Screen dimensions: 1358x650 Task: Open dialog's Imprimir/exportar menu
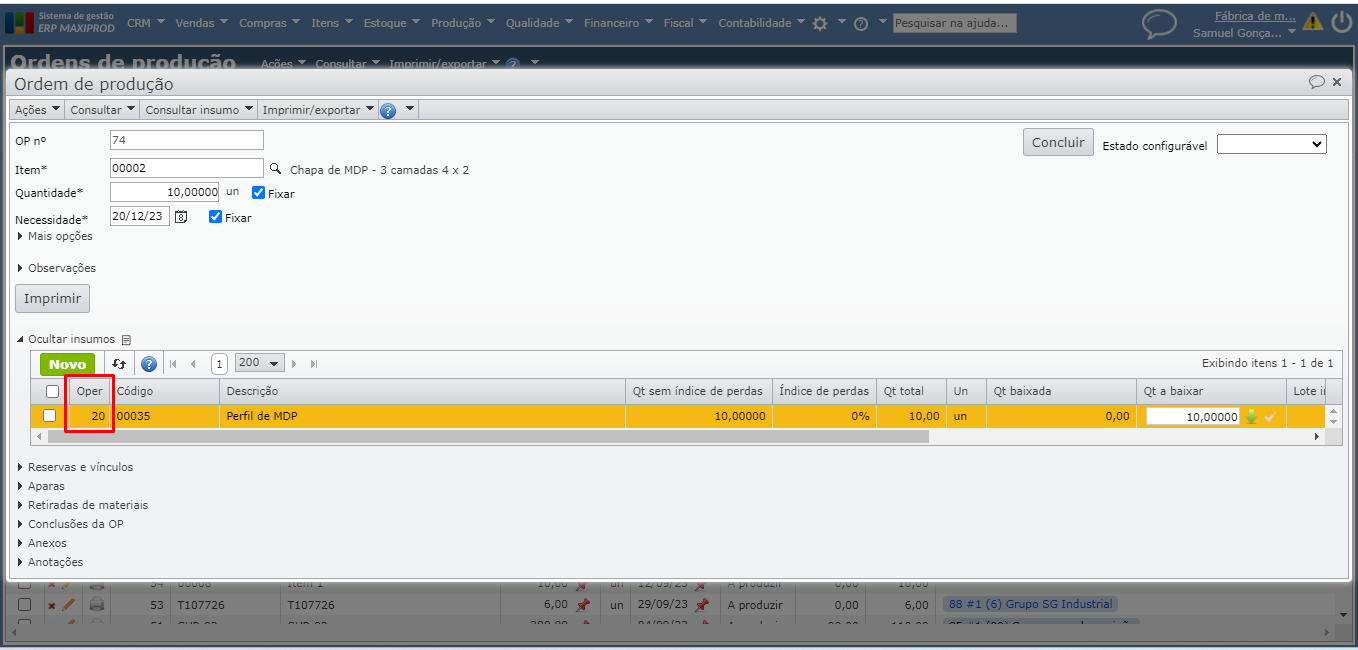coord(318,110)
